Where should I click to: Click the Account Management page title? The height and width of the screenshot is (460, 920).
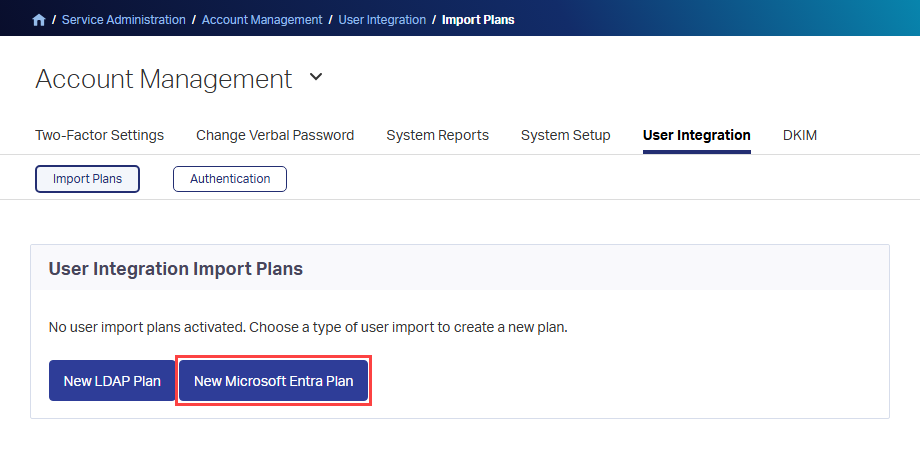point(164,79)
